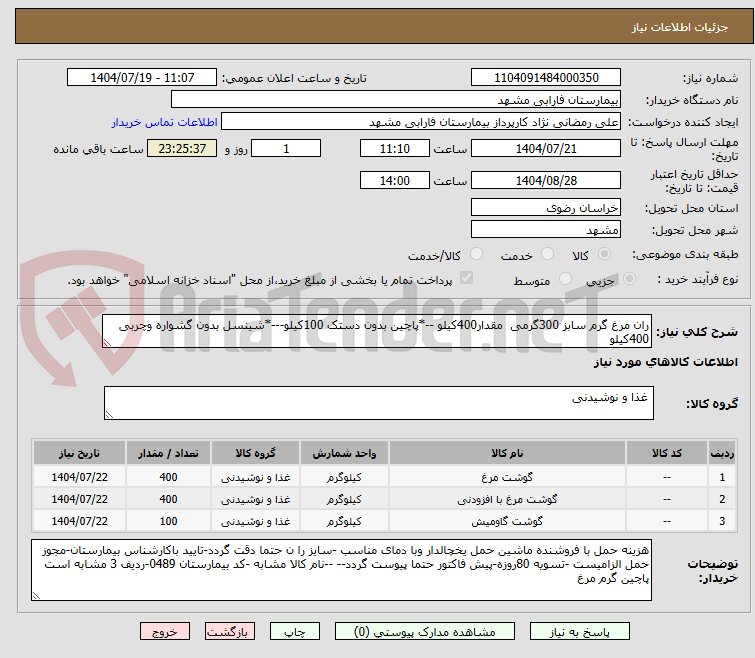The image size is (755, 658).
Task: Toggle the اسناد خزانه اسلامی payment checkbox
Action: 466,279
